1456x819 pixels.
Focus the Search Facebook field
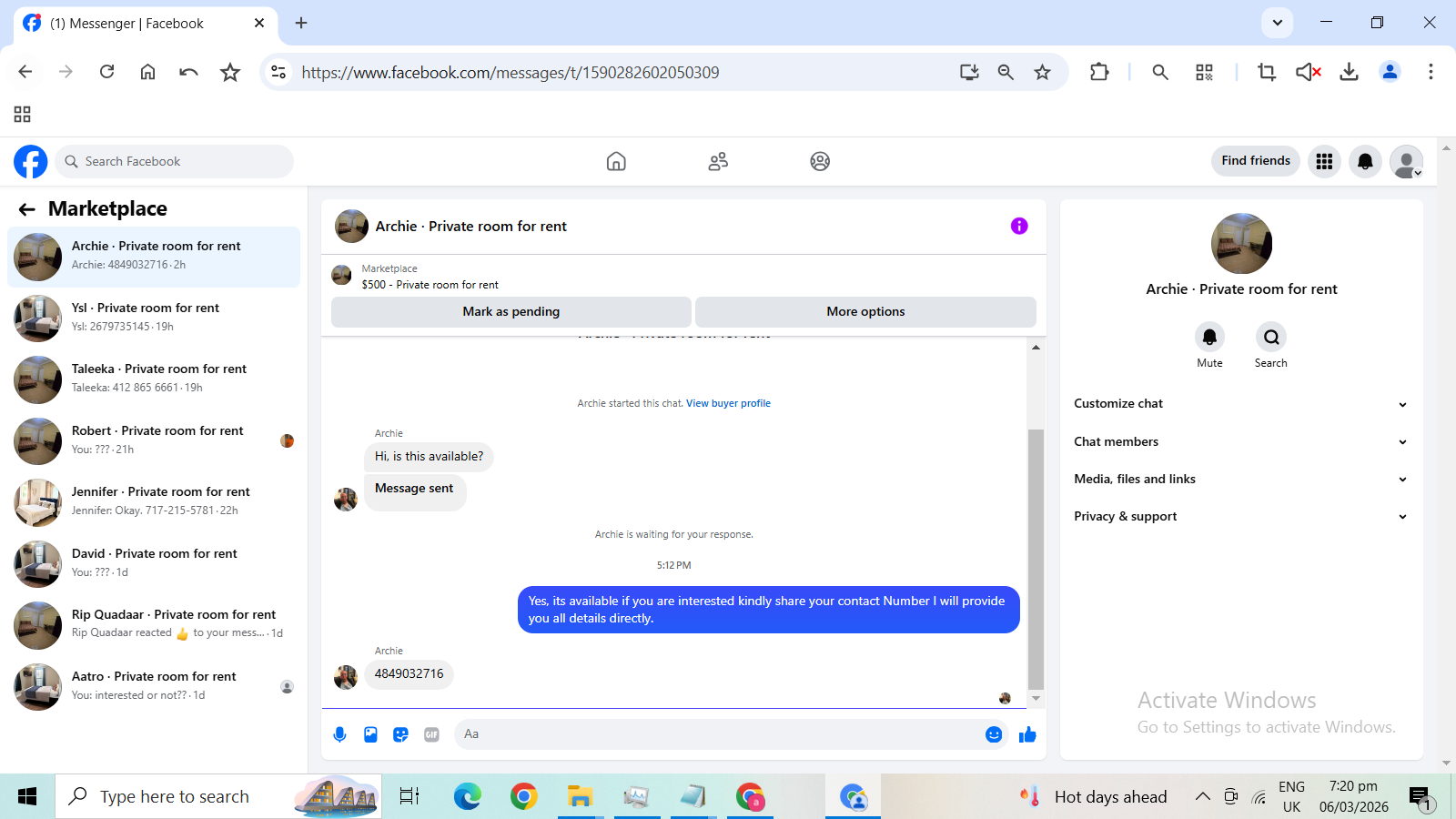174,161
